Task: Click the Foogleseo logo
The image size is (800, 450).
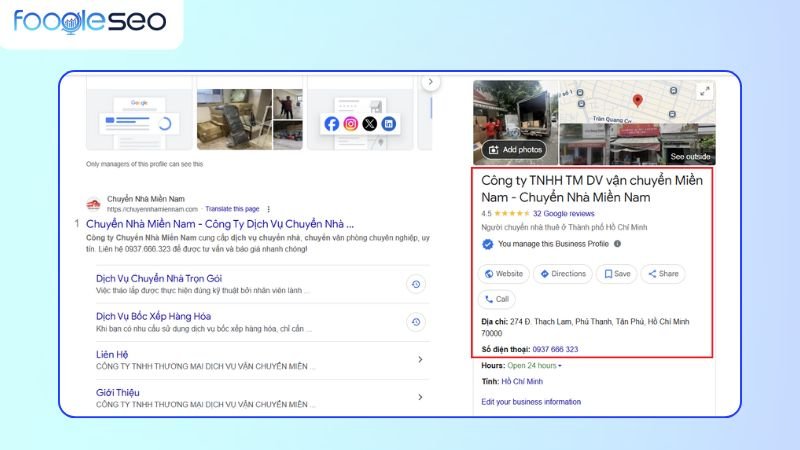Action: (90, 23)
